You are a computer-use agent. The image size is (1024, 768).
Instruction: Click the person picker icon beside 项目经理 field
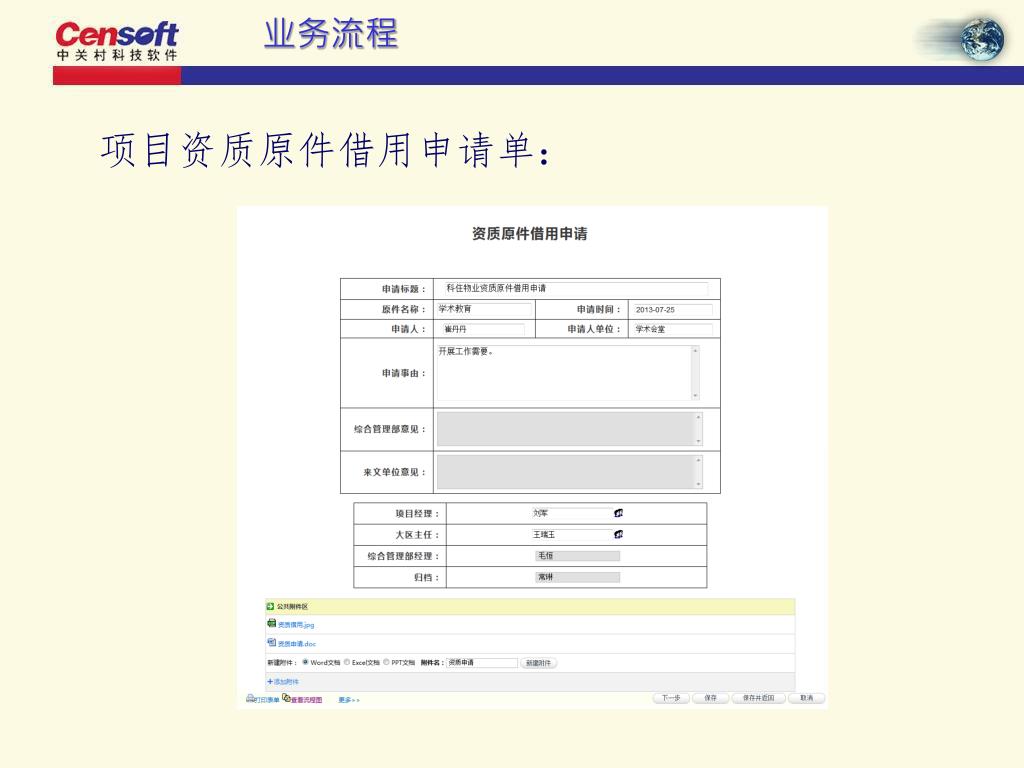point(618,513)
